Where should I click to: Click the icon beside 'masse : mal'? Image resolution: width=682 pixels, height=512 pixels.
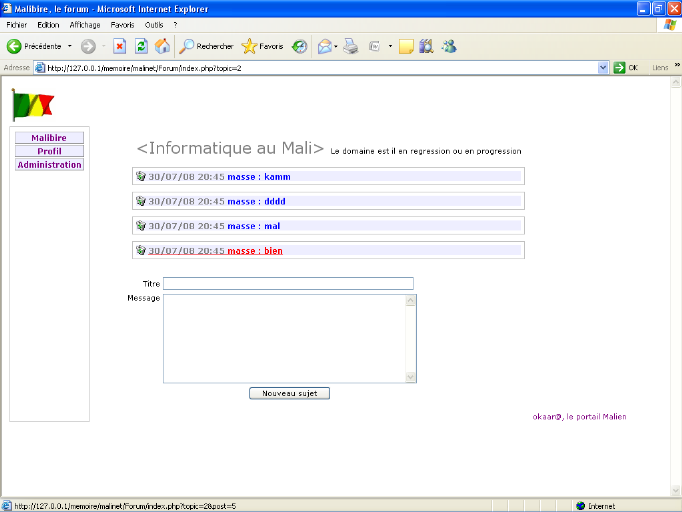coord(140,225)
